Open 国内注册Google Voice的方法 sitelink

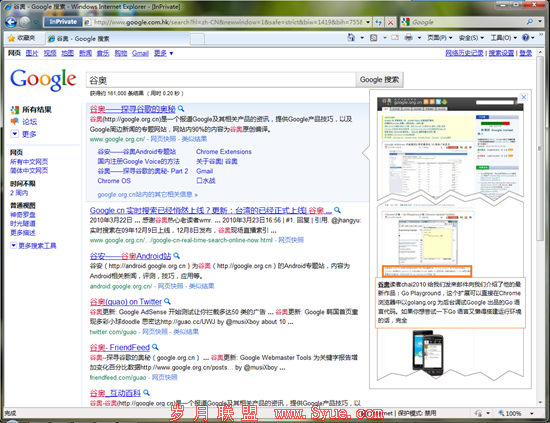click(x=139, y=161)
